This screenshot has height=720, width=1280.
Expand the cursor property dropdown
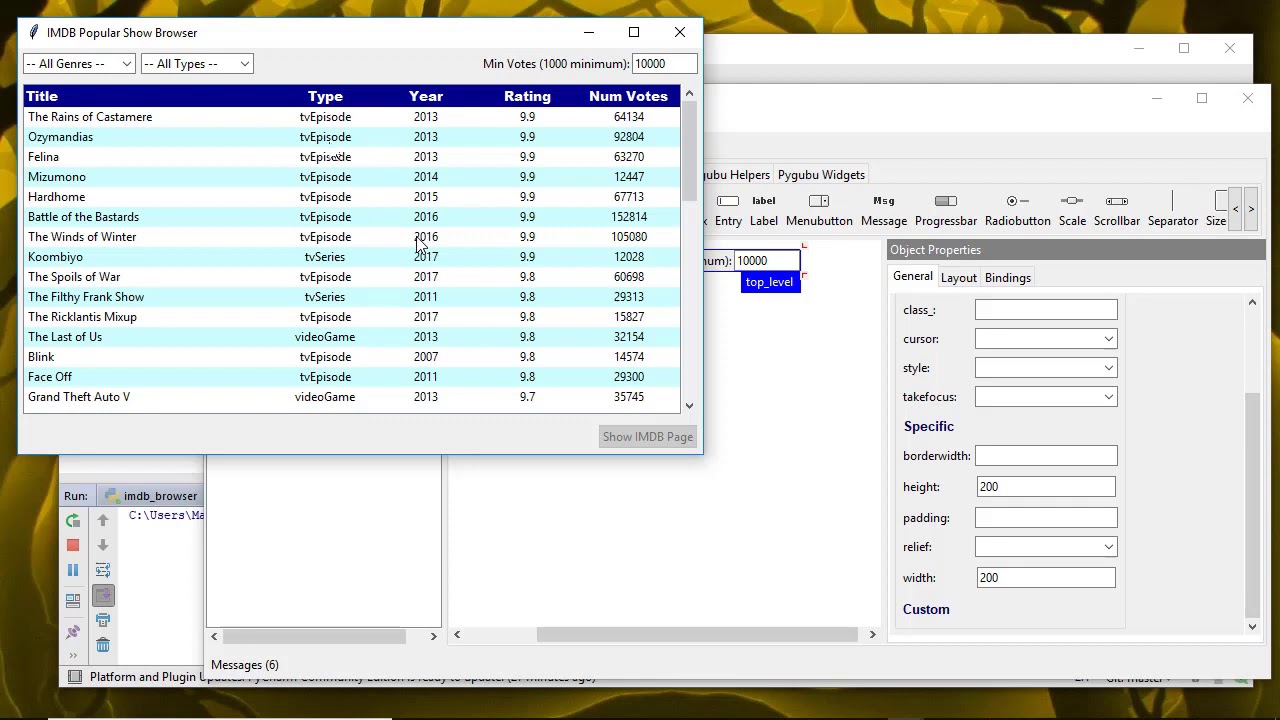[x=1108, y=339]
